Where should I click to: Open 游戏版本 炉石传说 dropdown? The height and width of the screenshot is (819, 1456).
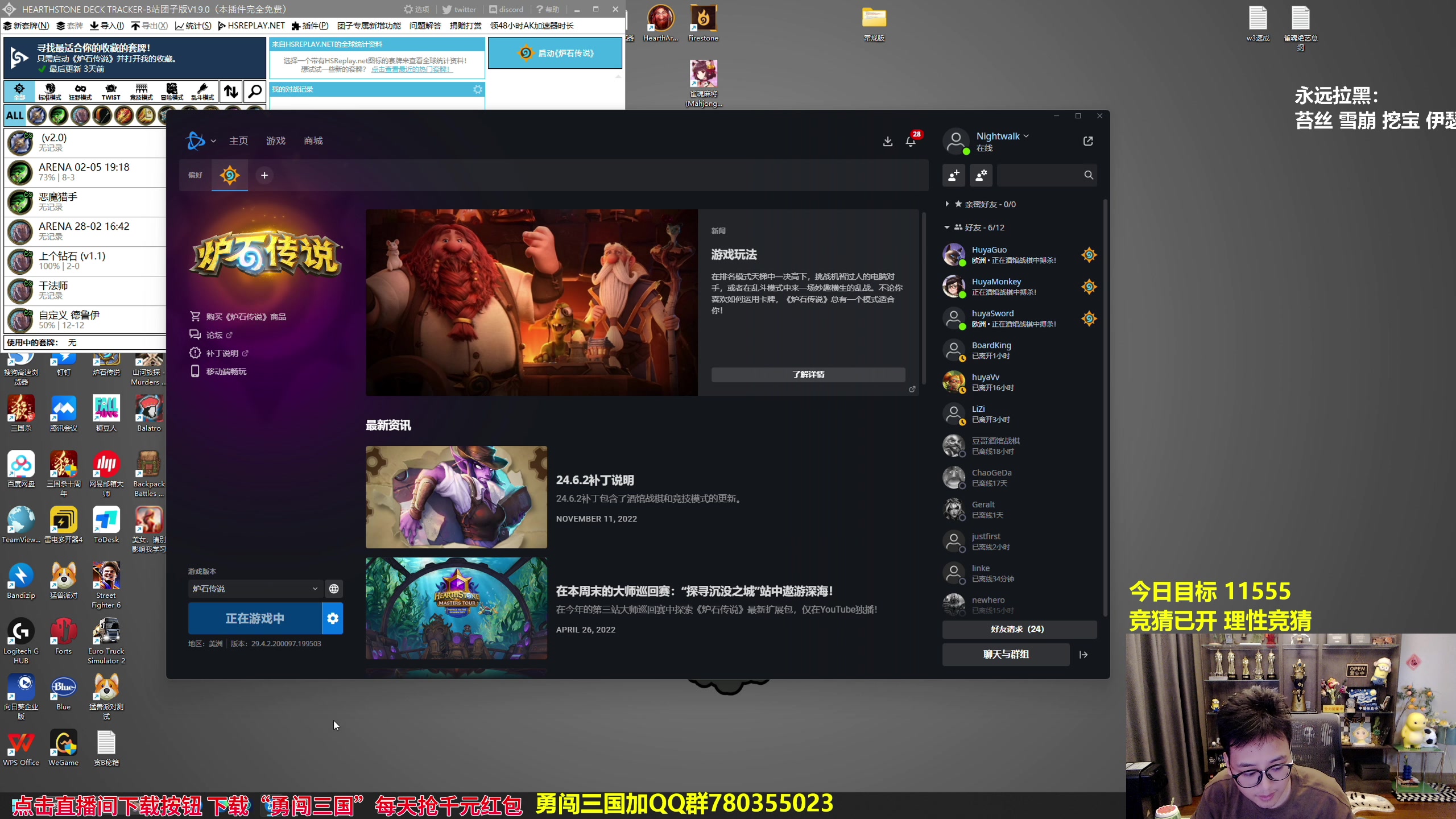click(255, 589)
